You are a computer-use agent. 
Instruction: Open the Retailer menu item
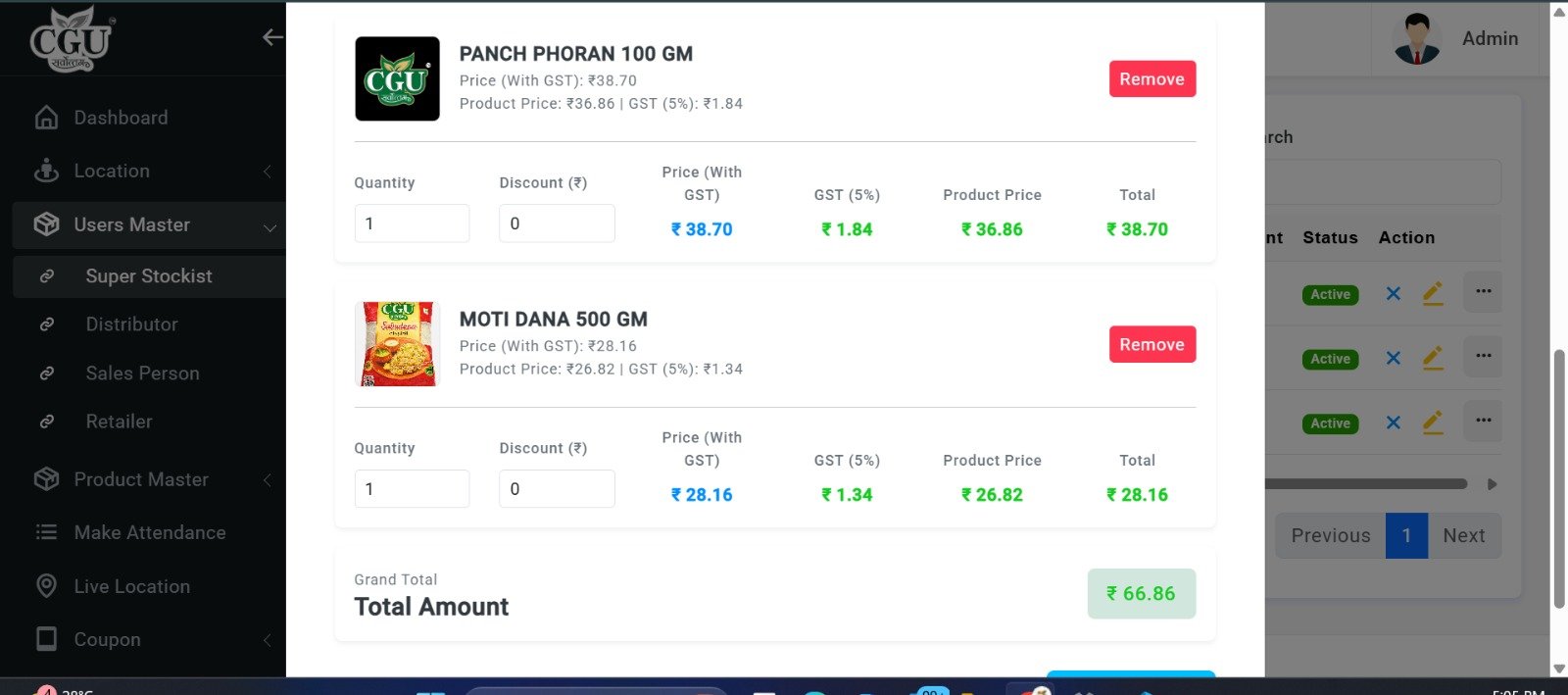tap(119, 422)
